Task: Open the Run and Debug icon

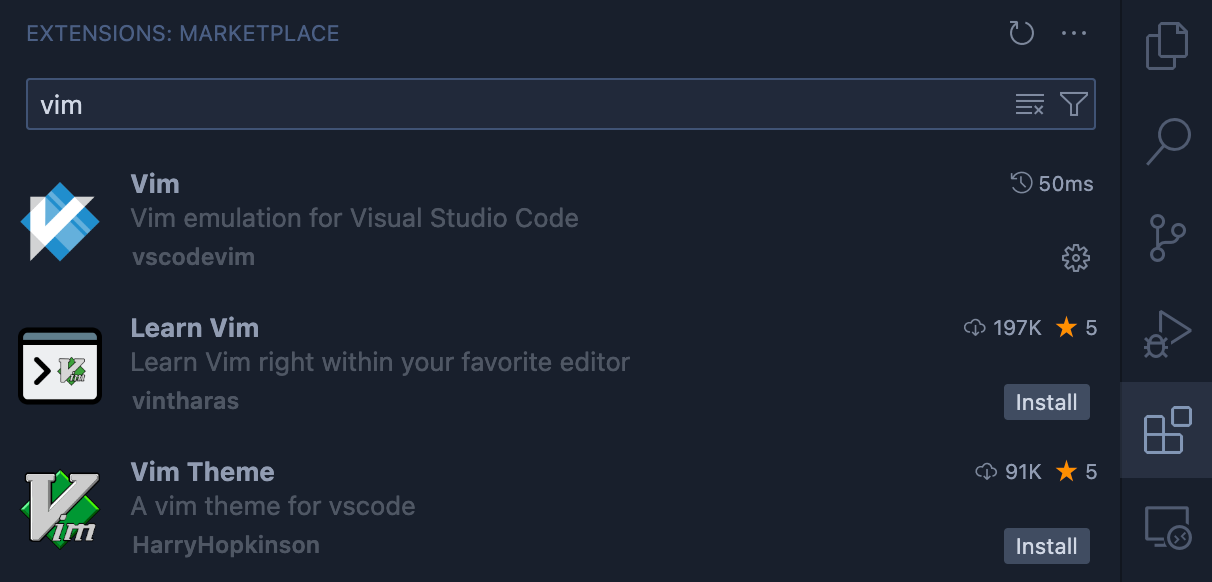Action: [x=1167, y=333]
